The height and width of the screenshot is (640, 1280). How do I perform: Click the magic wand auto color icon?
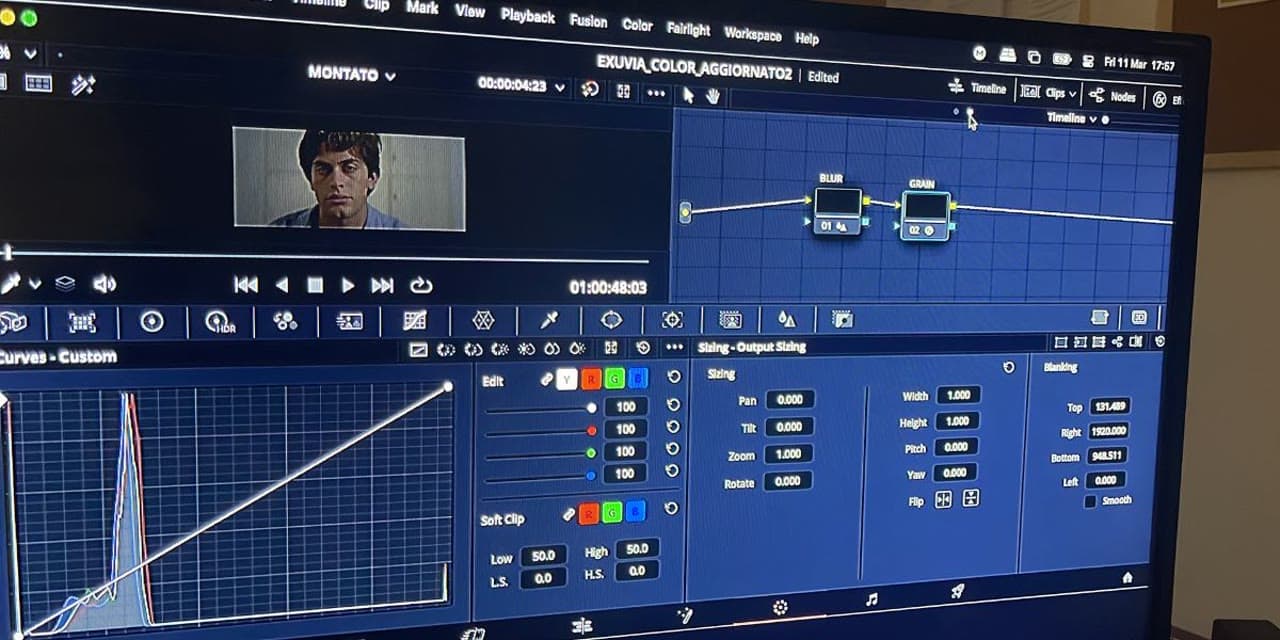(82, 86)
